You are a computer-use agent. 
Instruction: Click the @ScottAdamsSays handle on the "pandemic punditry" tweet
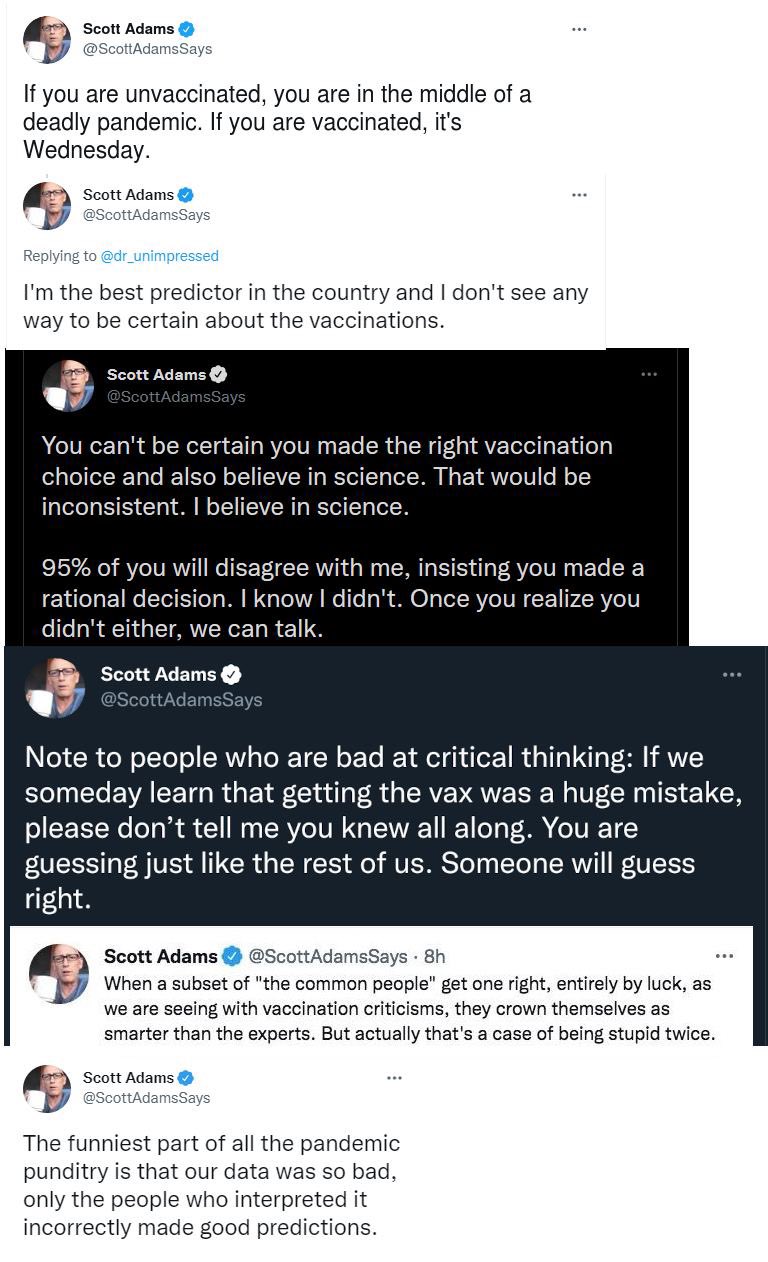(146, 1098)
